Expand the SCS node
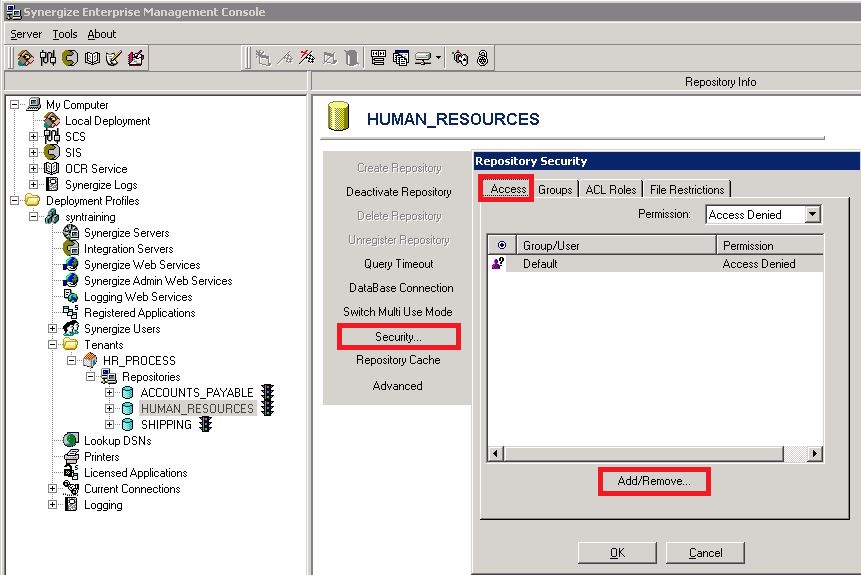 point(33,136)
